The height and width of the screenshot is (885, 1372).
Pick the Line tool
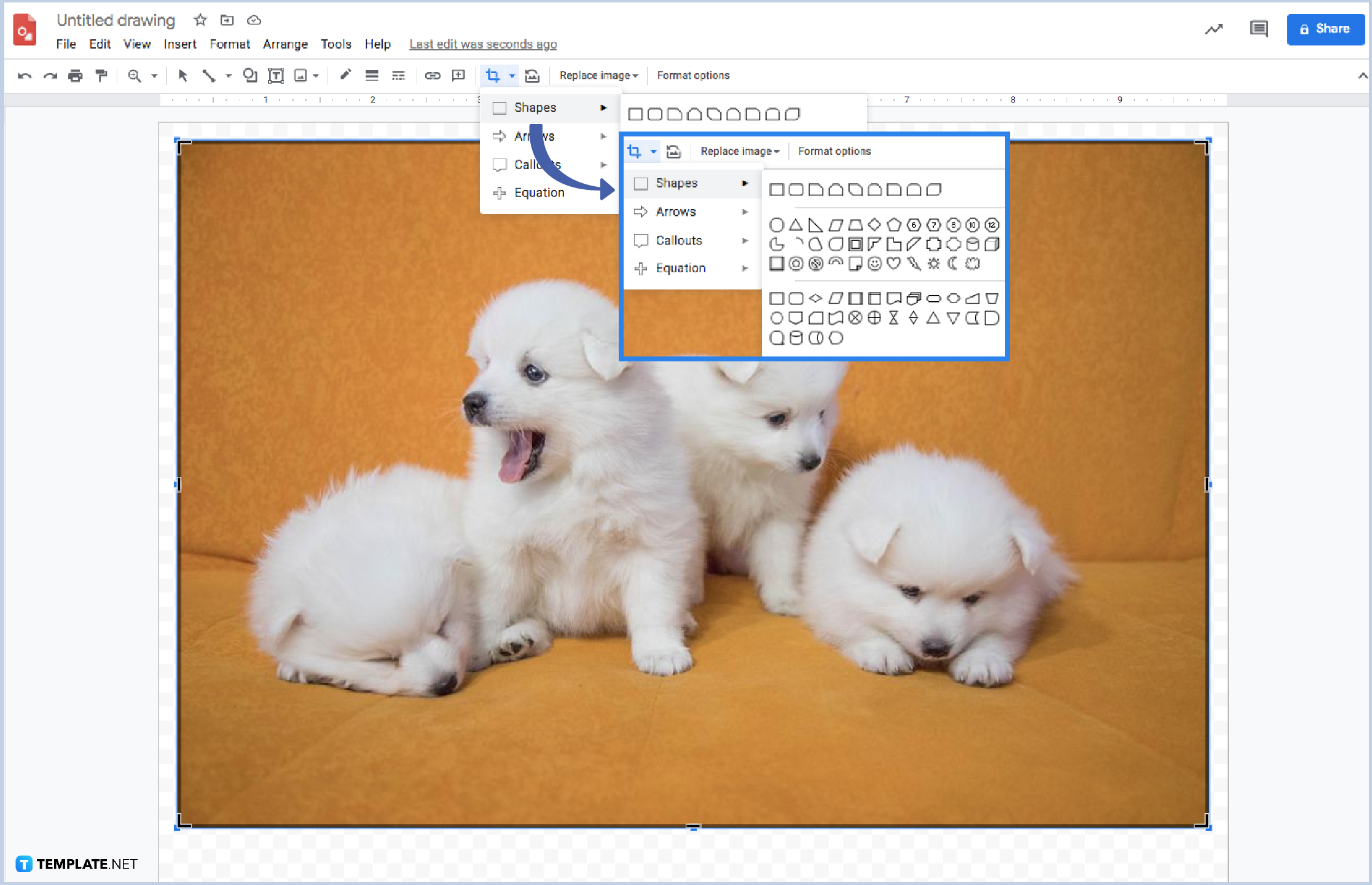pos(208,75)
